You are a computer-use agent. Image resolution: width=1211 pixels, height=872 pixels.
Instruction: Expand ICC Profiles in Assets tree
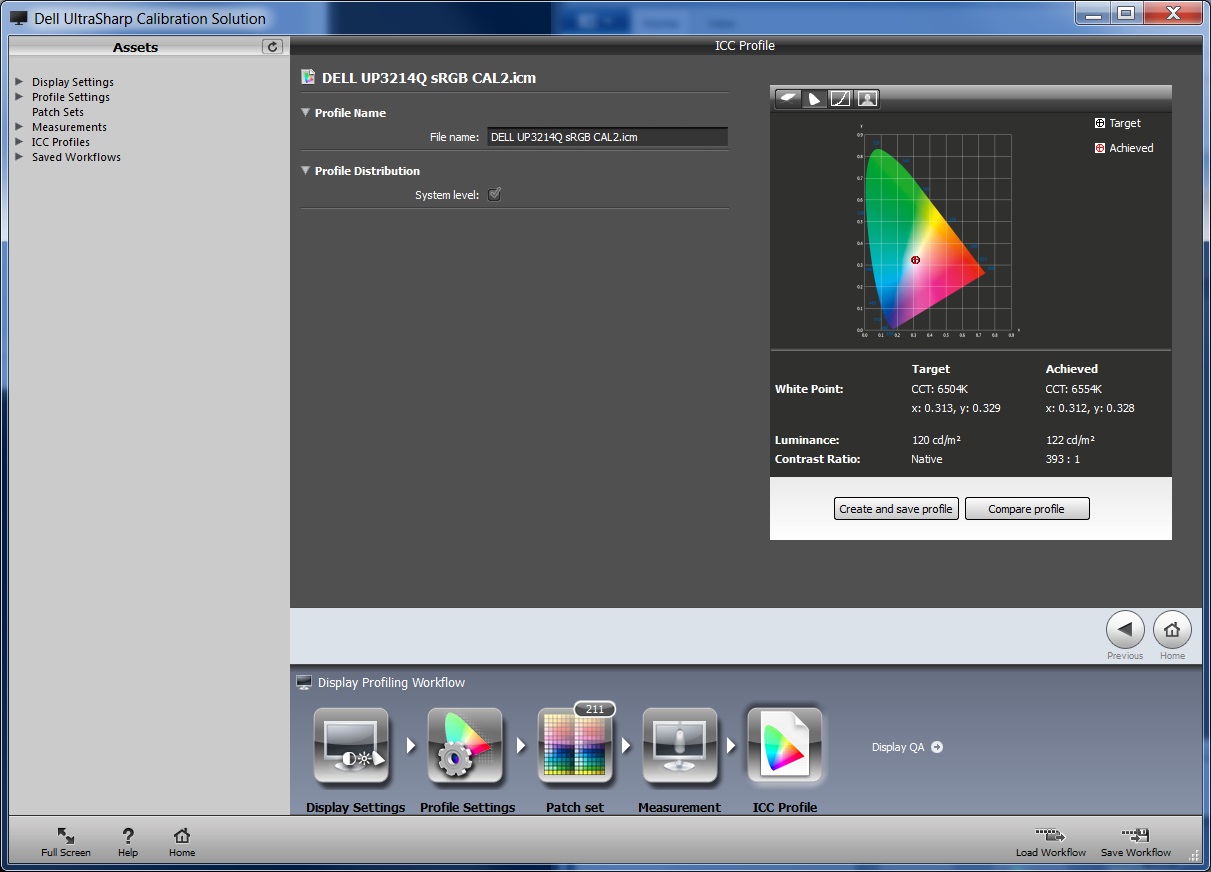click(x=19, y=142)
